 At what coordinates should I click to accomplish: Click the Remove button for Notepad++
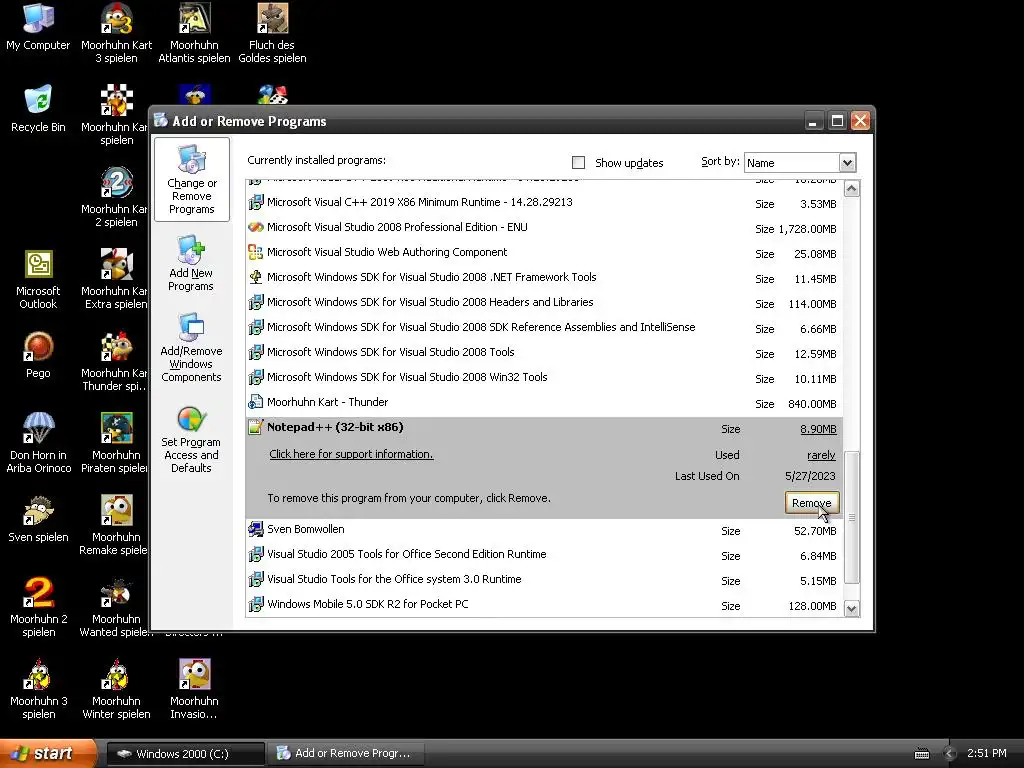click(x=811, y=503)
